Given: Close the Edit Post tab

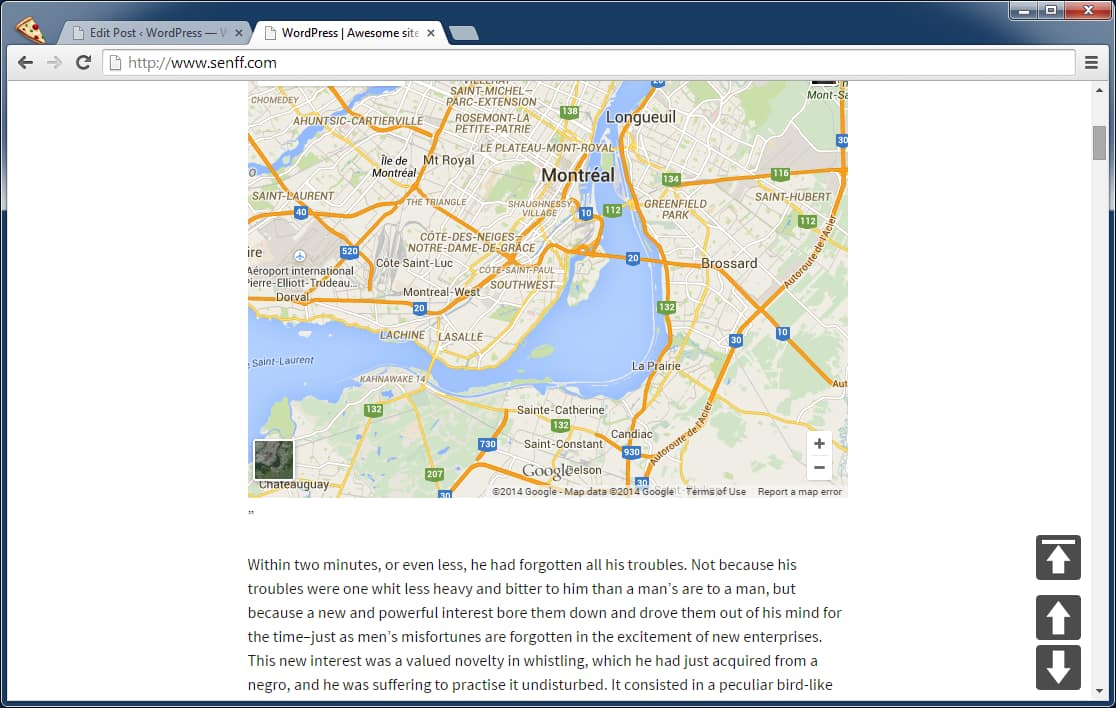Looking at the screenshot, I should (x=239, y=33).
